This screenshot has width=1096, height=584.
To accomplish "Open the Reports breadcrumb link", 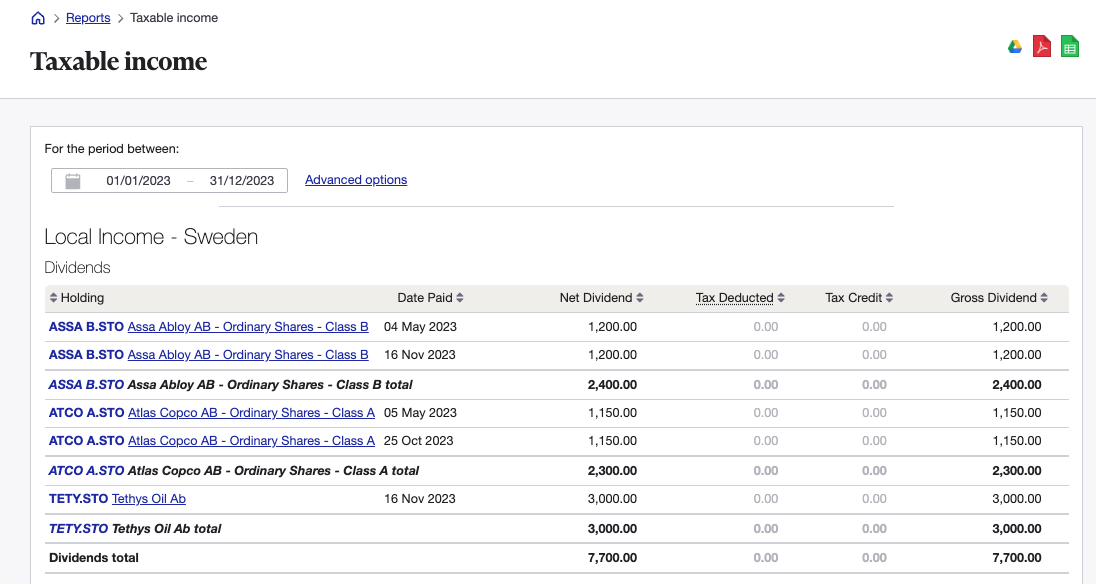I will pyautogui.click(x=88, y=18).
